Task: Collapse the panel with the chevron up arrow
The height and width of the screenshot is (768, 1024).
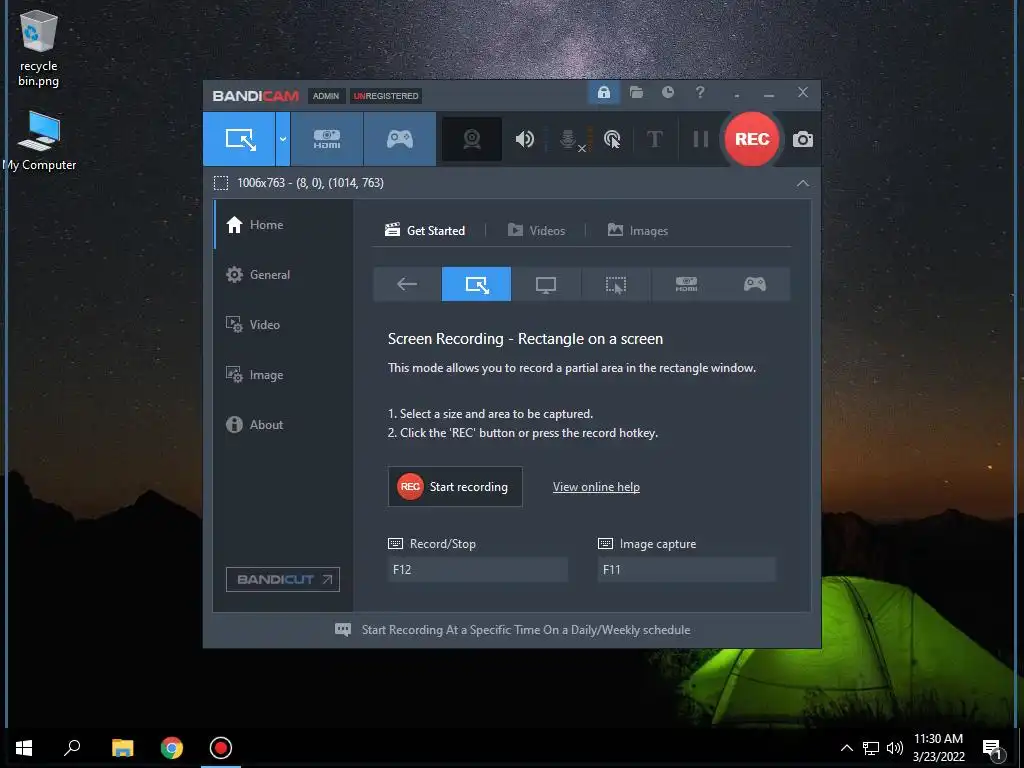Action: (x=803, y=184)
